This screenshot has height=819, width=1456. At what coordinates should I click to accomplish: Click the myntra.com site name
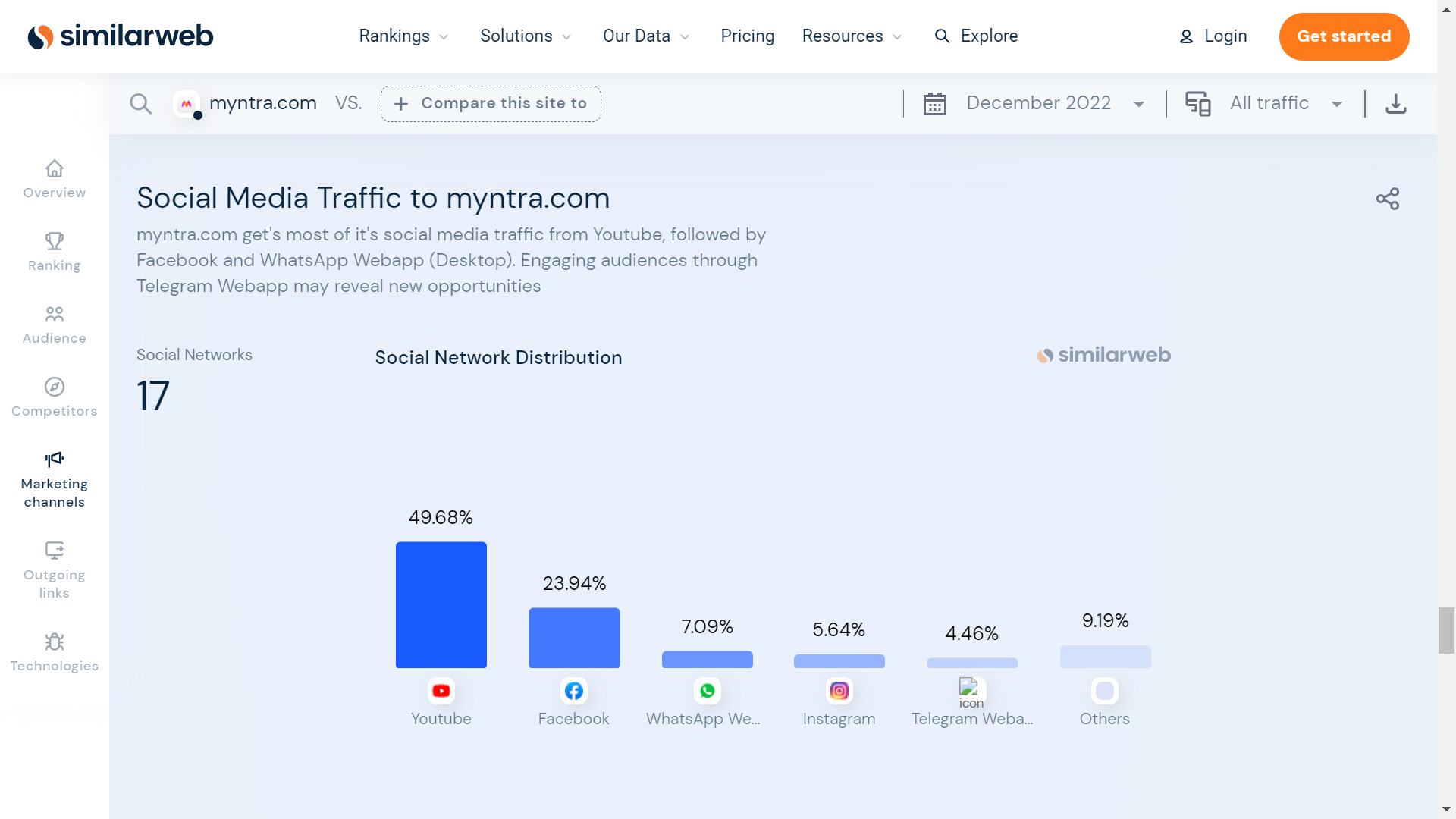click(x=263, y=103)
